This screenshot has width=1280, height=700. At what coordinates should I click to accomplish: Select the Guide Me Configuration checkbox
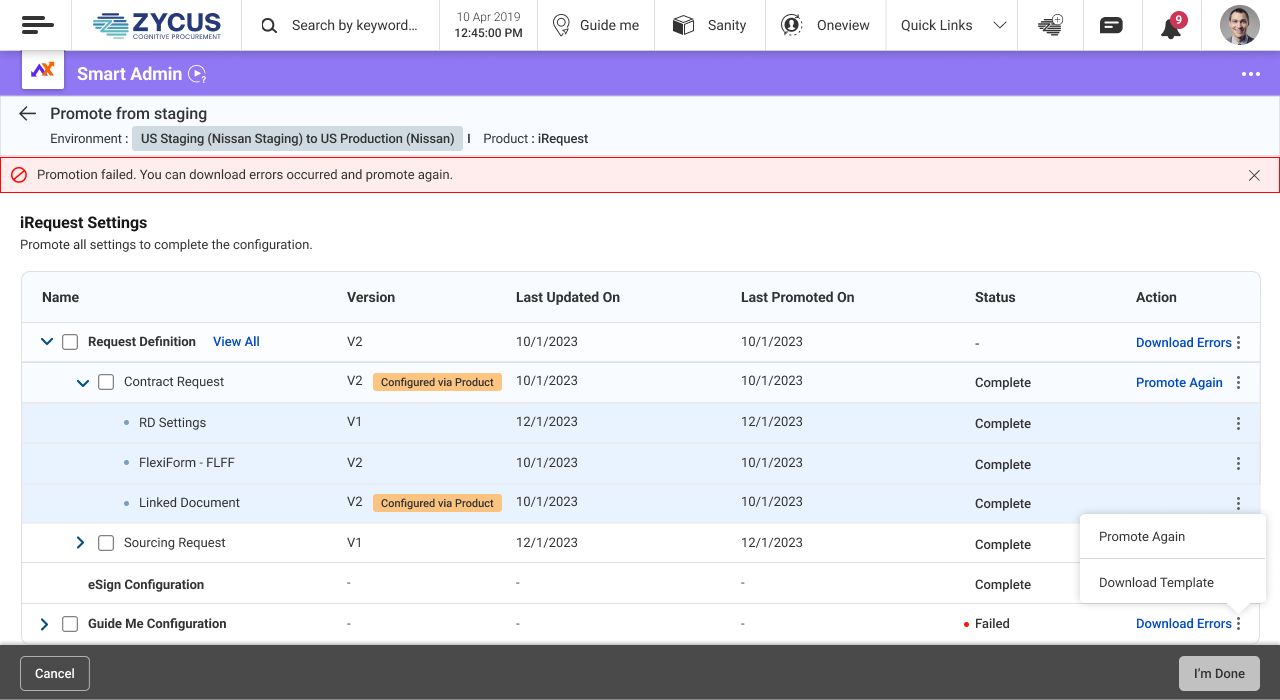click(70, 624)
